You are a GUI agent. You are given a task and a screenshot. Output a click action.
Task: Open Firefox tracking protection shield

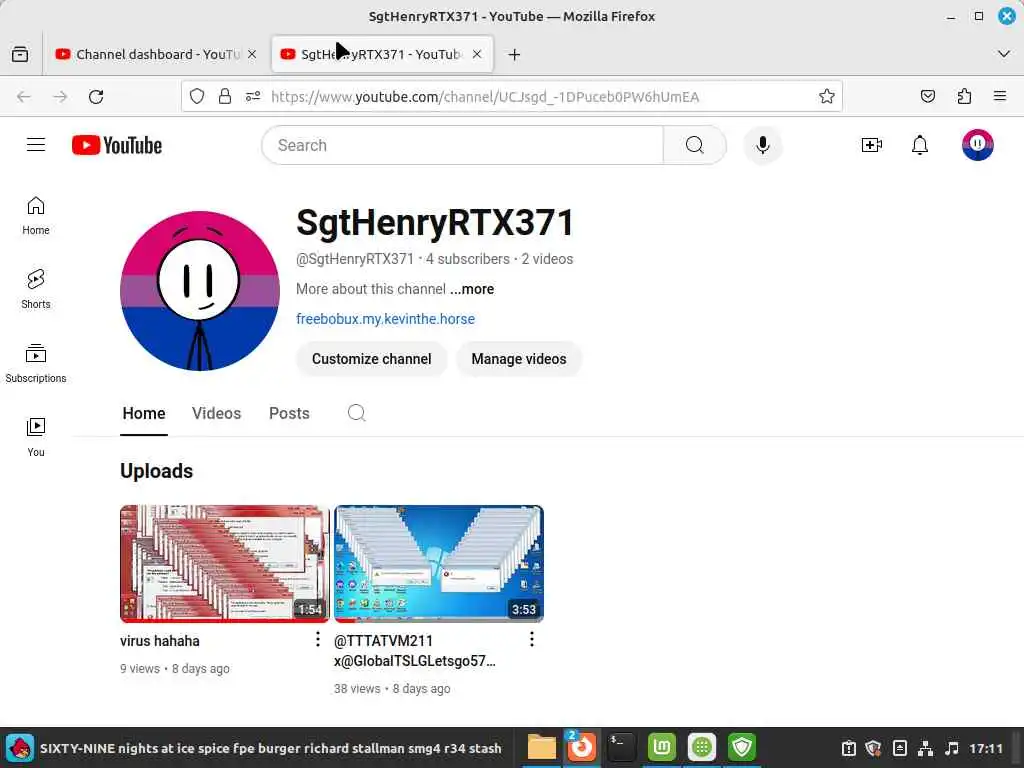pos(197,97)
